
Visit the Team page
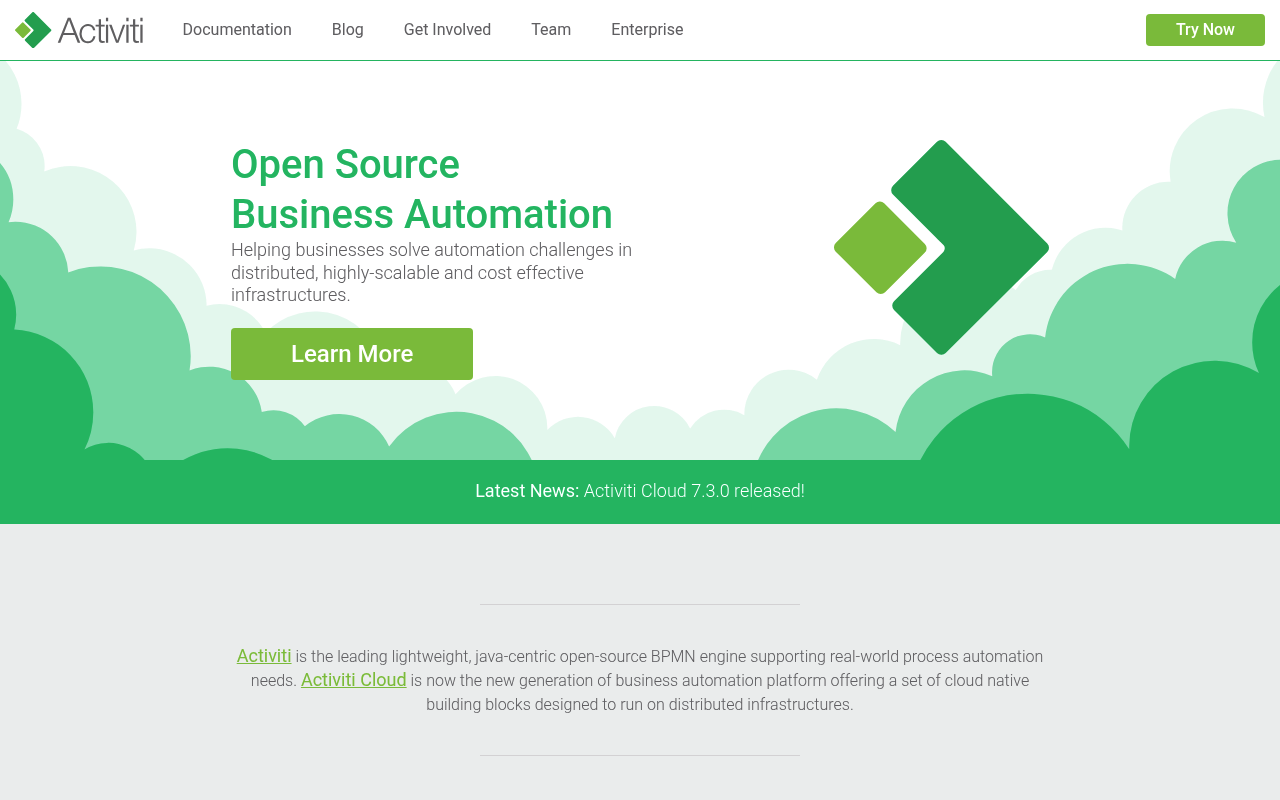tap(551, 30)
